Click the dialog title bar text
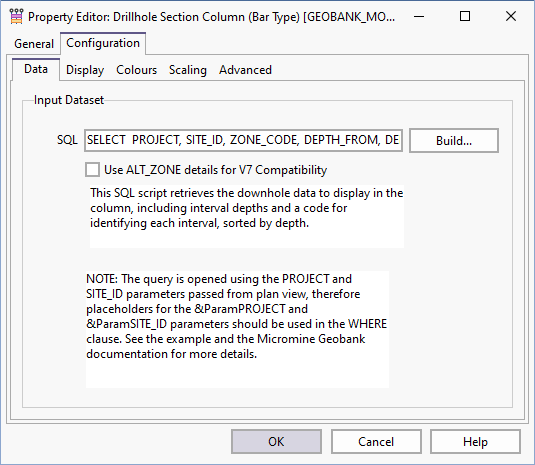 212,17
